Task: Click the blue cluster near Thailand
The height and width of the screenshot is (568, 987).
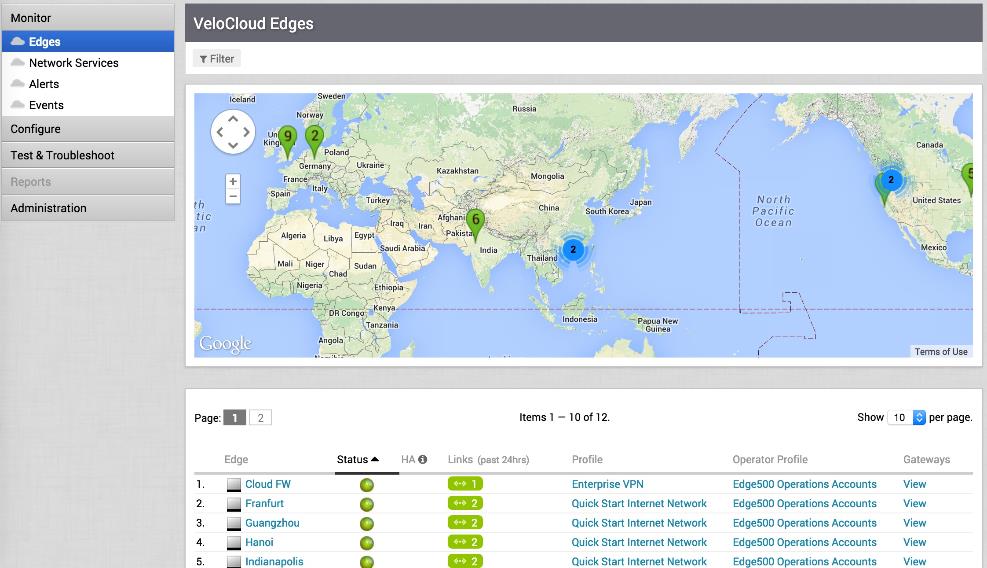Action: click(573, 249)
